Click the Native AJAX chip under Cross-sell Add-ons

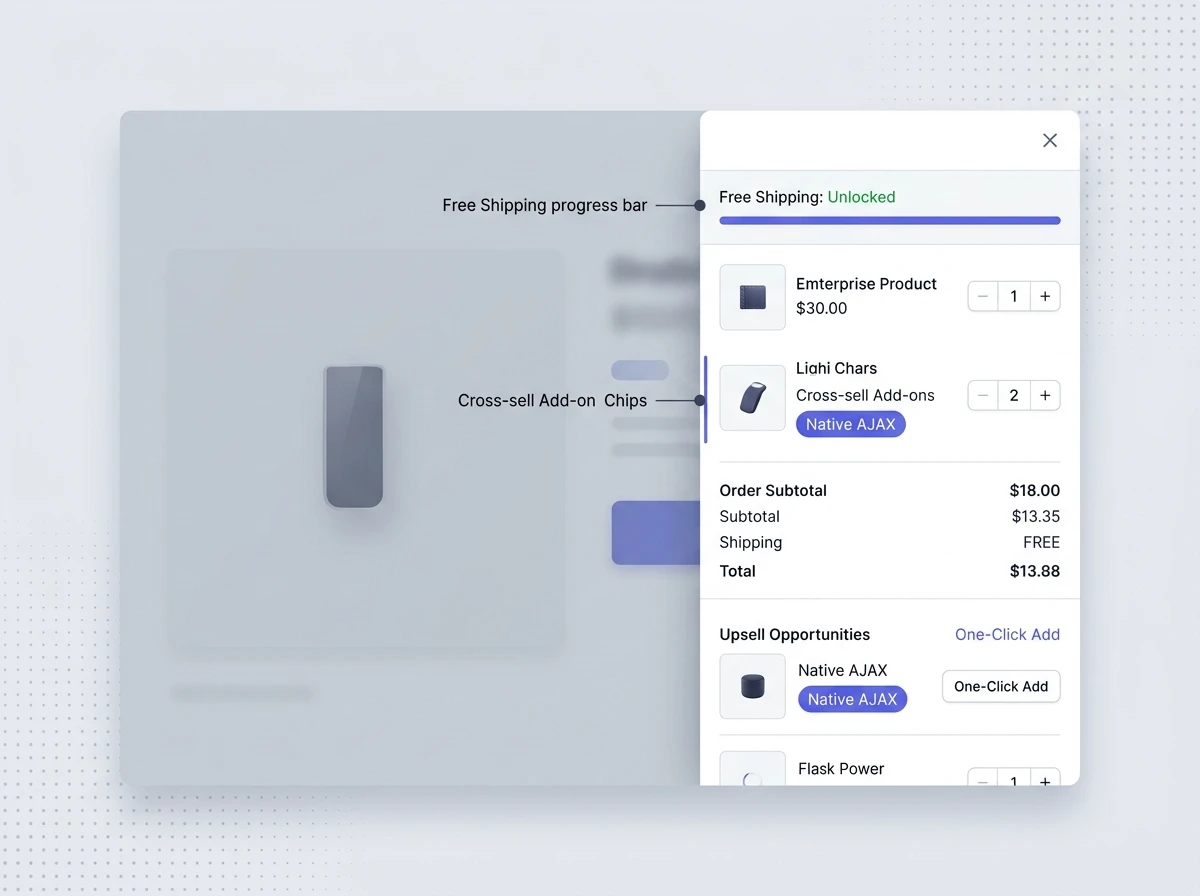click(850, 424)
